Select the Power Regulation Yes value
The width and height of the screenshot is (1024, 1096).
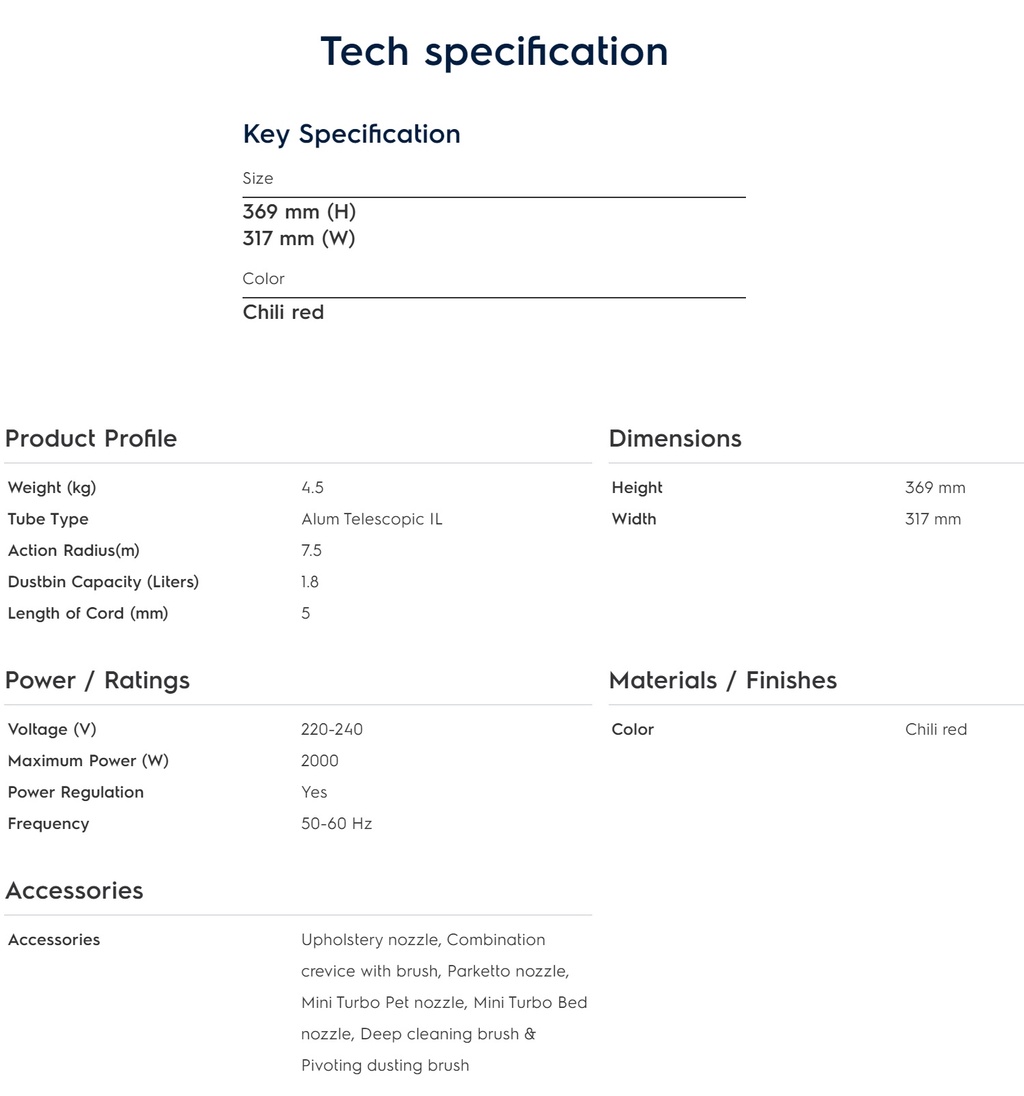314,792
